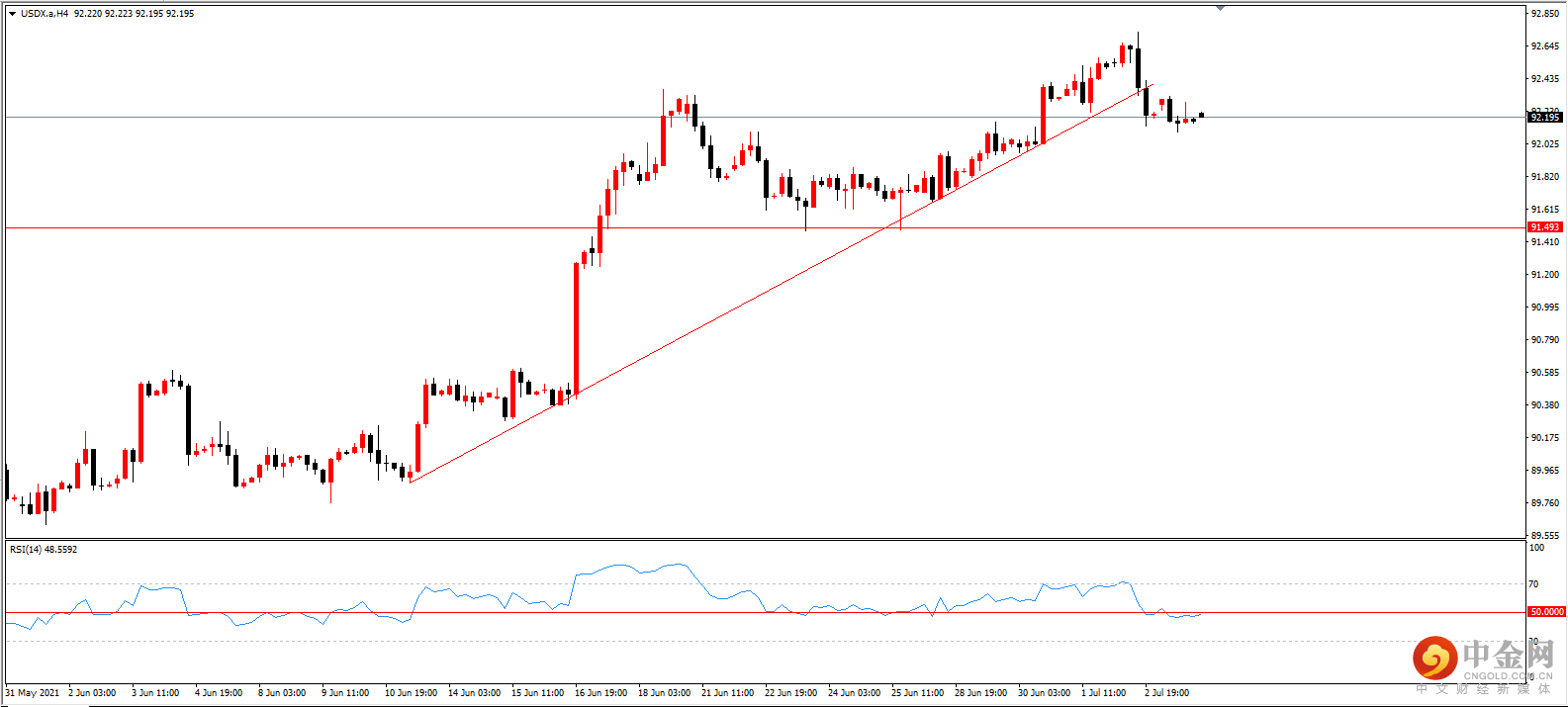Open the dropdown arrow beside USDX.a,H4
1568x707 pixels.
tap(12, 14)
